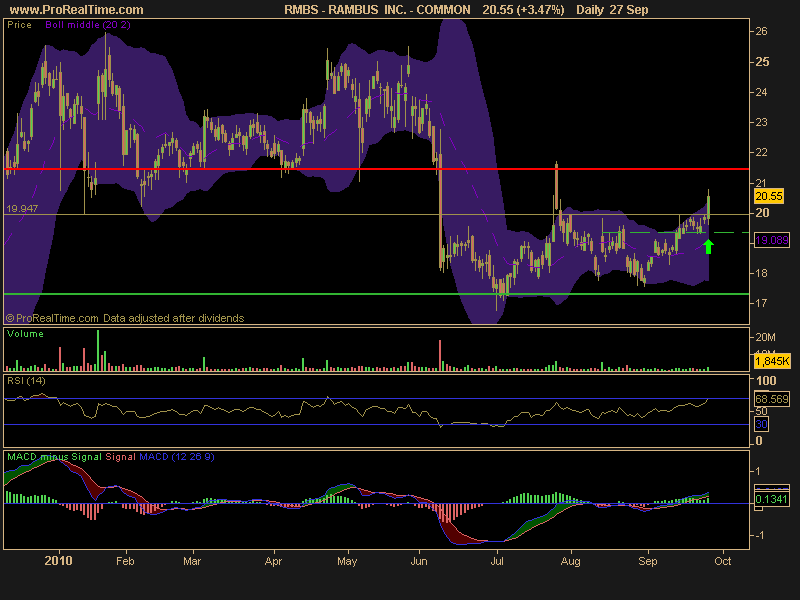Viewport: 800px width, 600px height.
Task: Click the MACD (12 26 9) legend label
Action: click(x=177, y=457)
